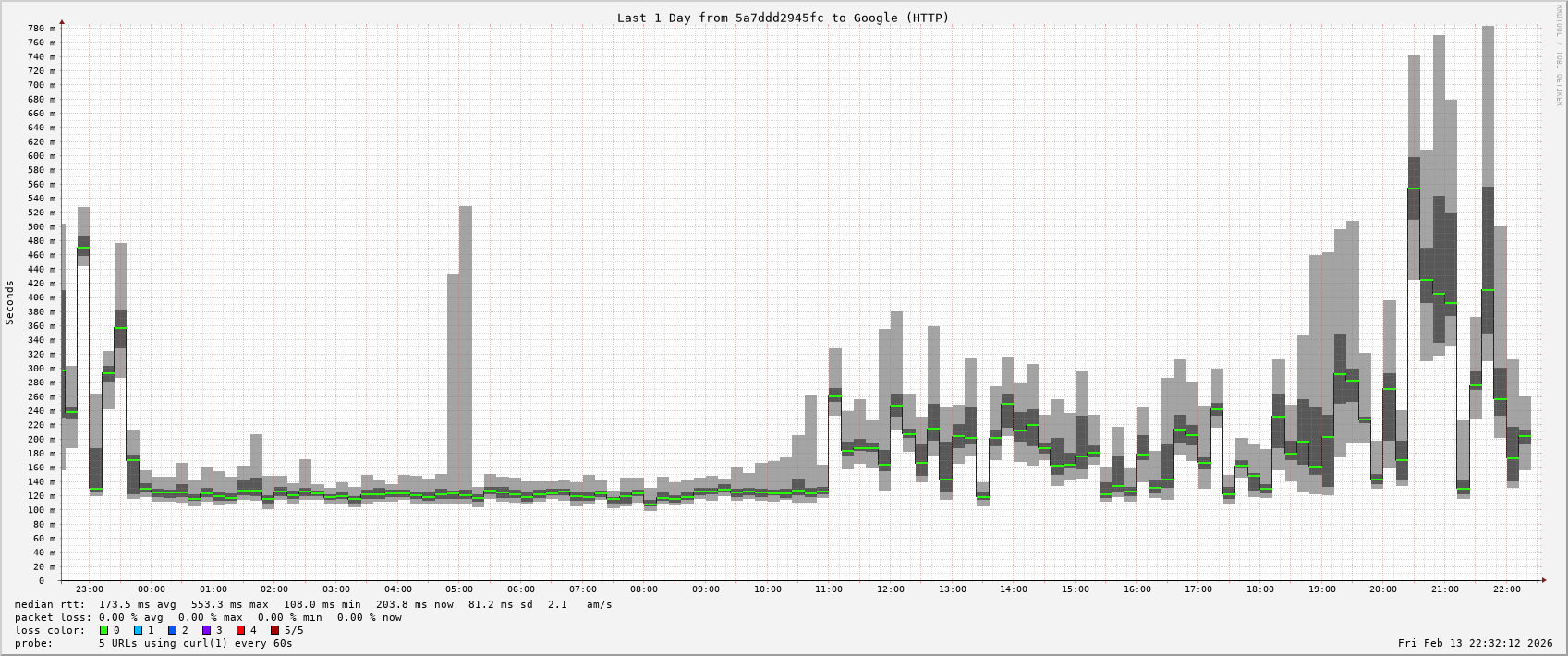Click the 780 m y-axis label
The height and width of the screenshot is (656, 1568).
pos(40,29)
